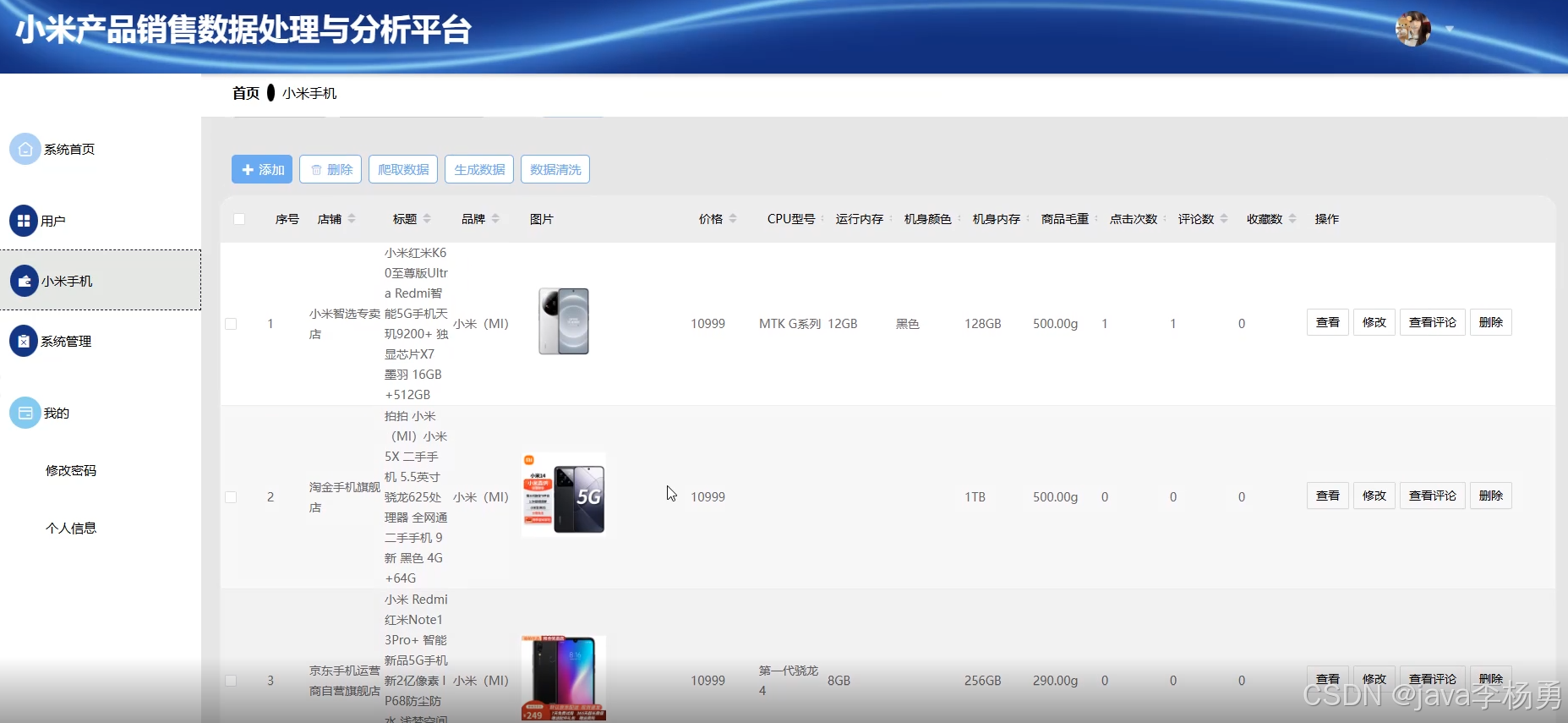This screenshot has width=1568, height=723.
Task: Check the row 2 checkbox
Action: (x=231, y=497)
